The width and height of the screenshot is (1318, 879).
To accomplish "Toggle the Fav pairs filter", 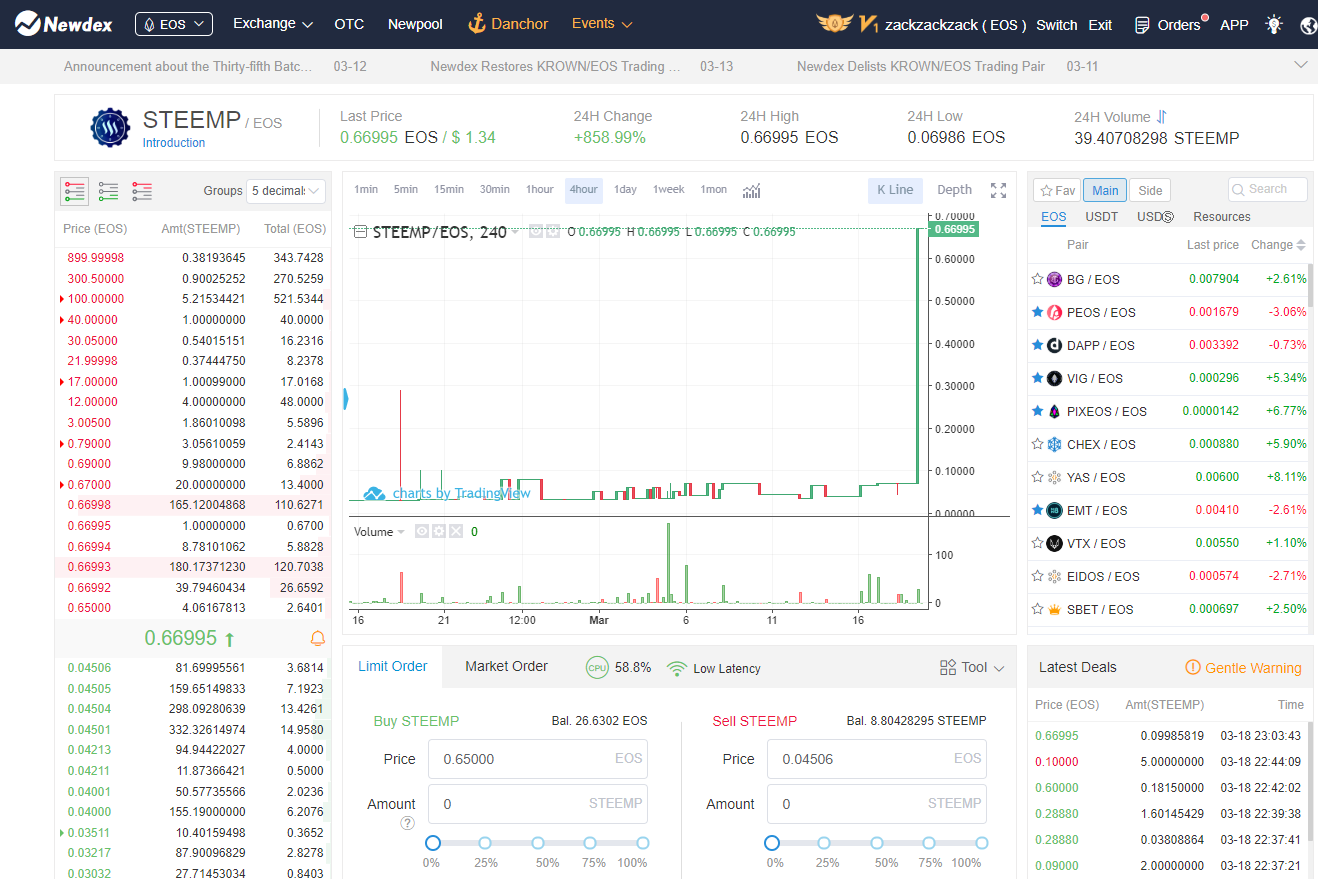I will [1057, 190].
